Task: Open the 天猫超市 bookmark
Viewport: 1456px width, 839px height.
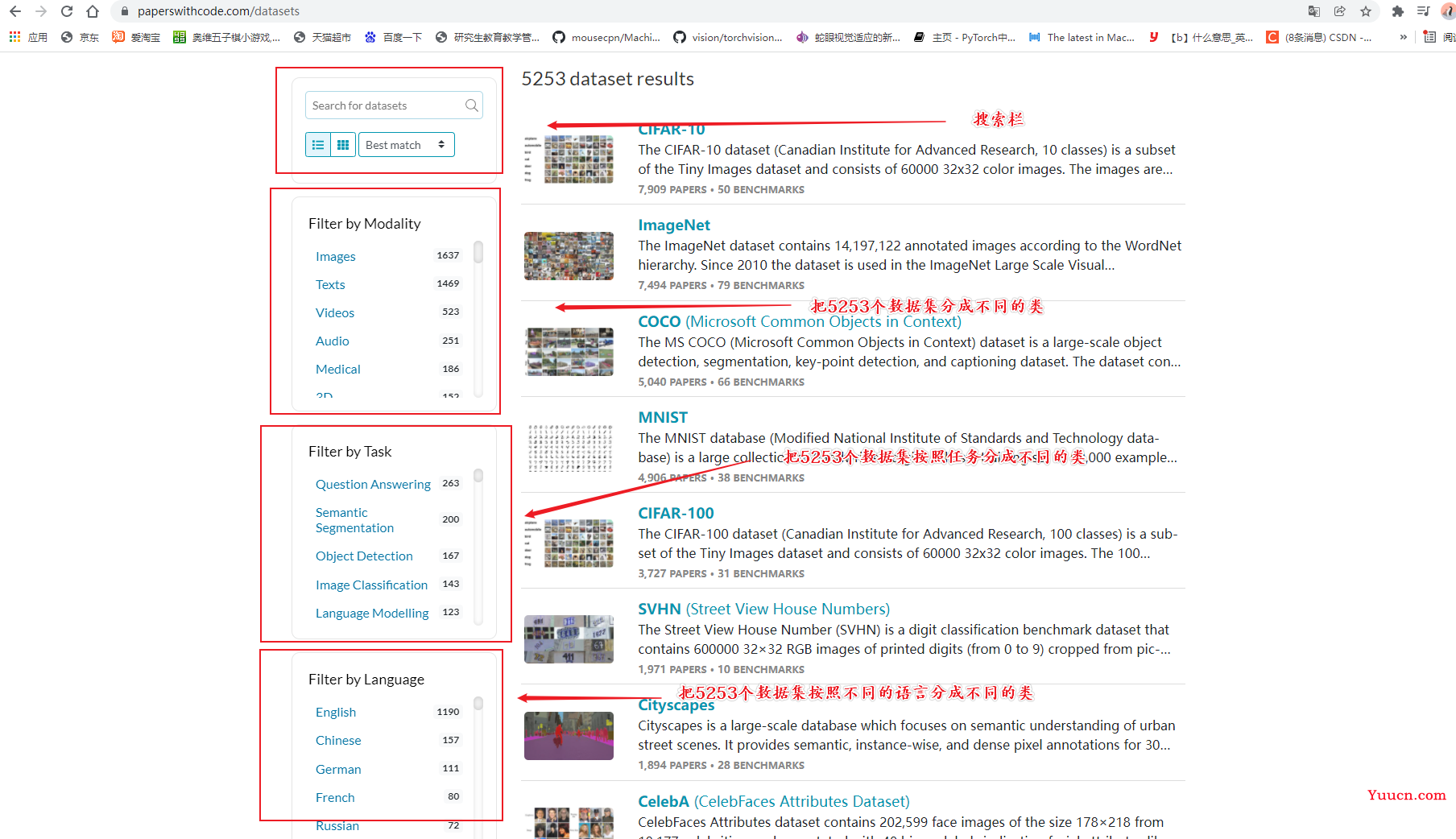Action: pyautogui.click(x=322, y=37)
